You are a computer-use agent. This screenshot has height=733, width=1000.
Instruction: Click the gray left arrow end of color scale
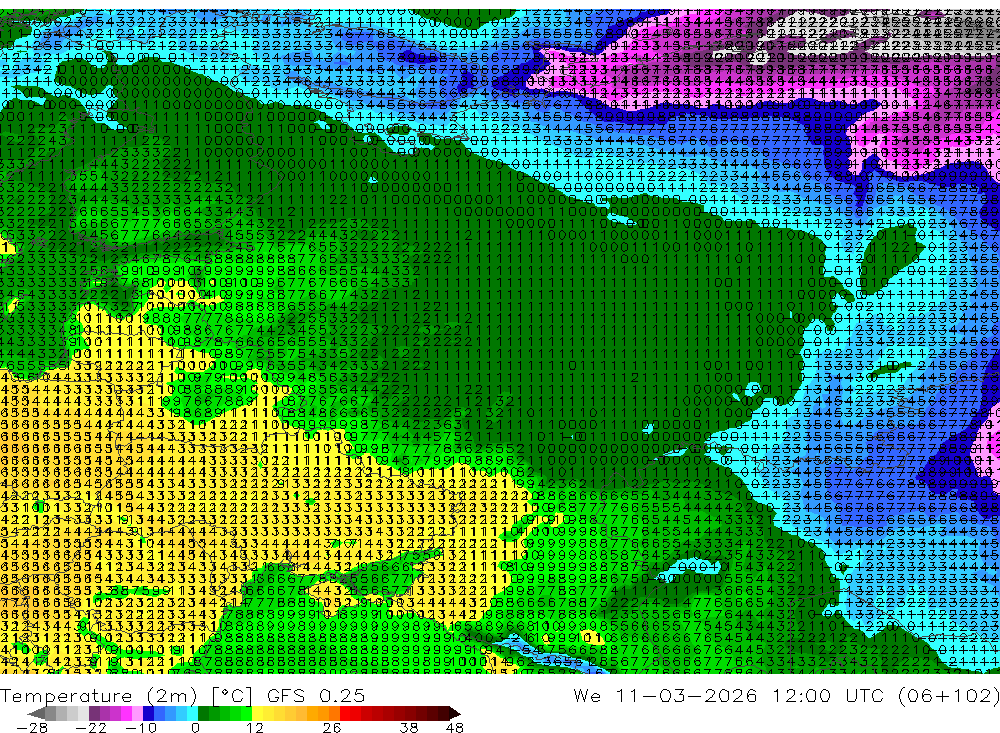[36, 713]
